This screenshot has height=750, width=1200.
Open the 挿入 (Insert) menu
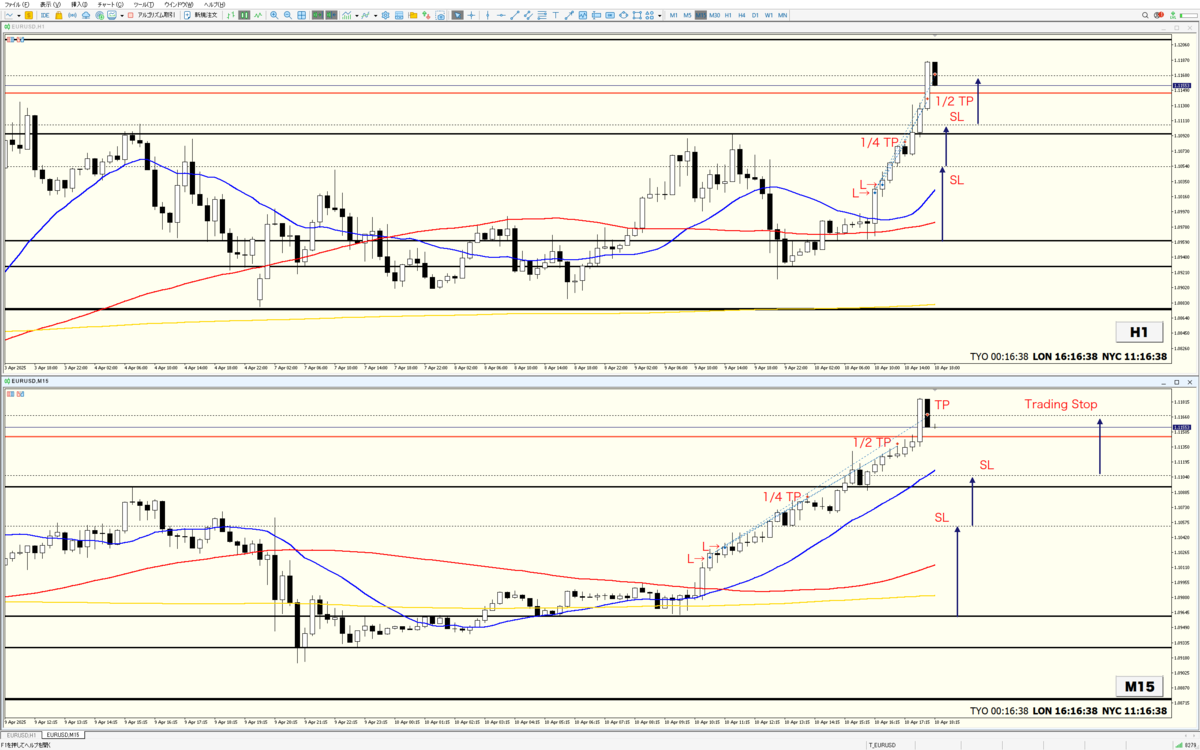(x=79, y=5)
